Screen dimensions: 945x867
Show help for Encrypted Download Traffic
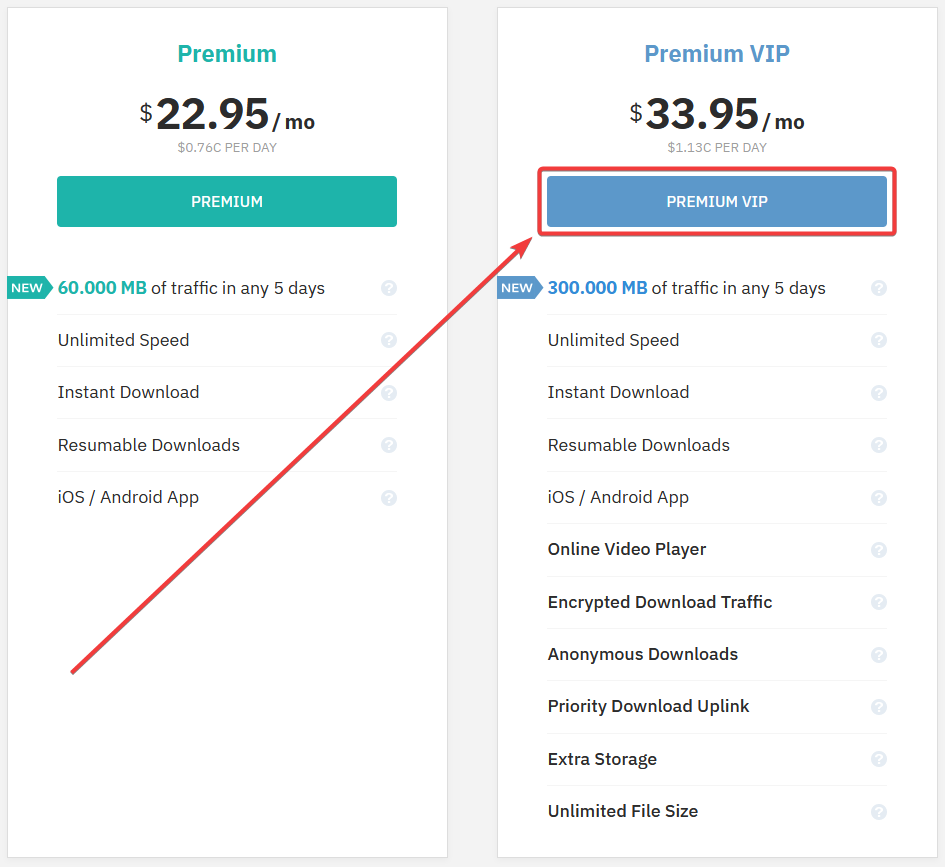pos(879,602)
